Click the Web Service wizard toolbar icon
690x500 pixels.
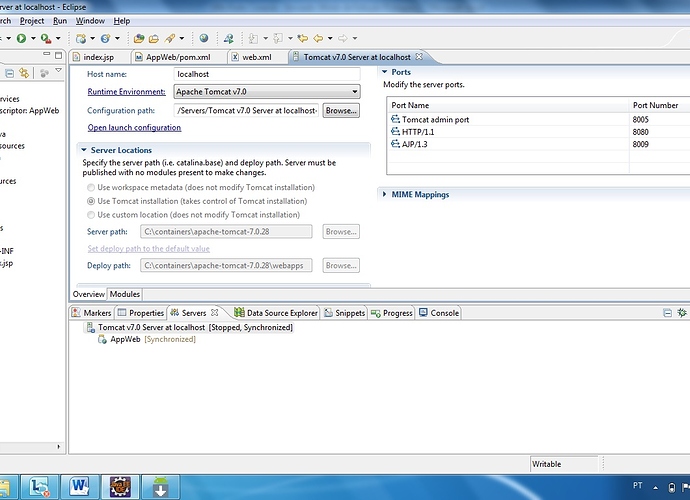(x=105, y=38)
